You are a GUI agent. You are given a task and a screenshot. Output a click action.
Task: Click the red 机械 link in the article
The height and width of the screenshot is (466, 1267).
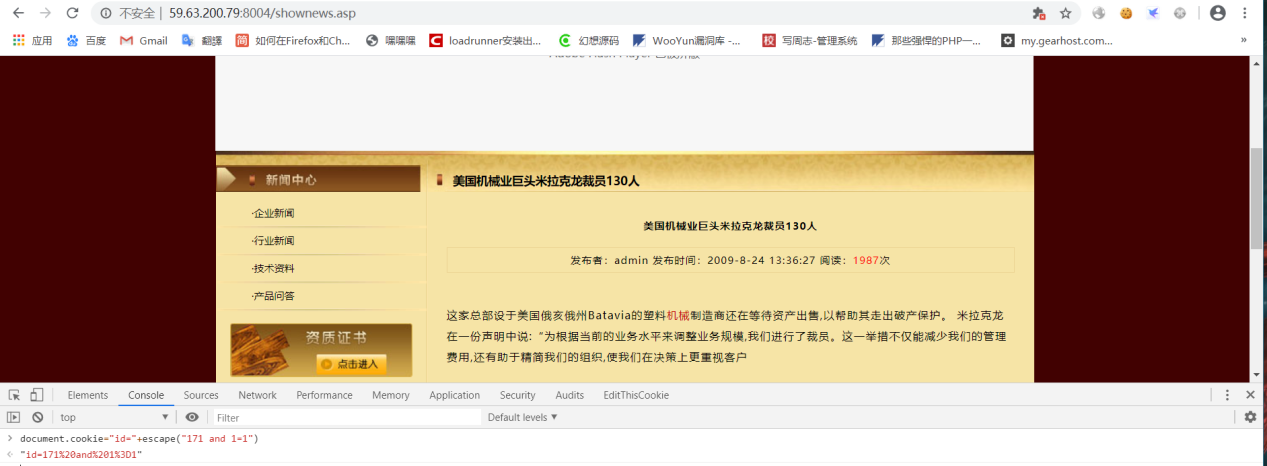(678, 315)
